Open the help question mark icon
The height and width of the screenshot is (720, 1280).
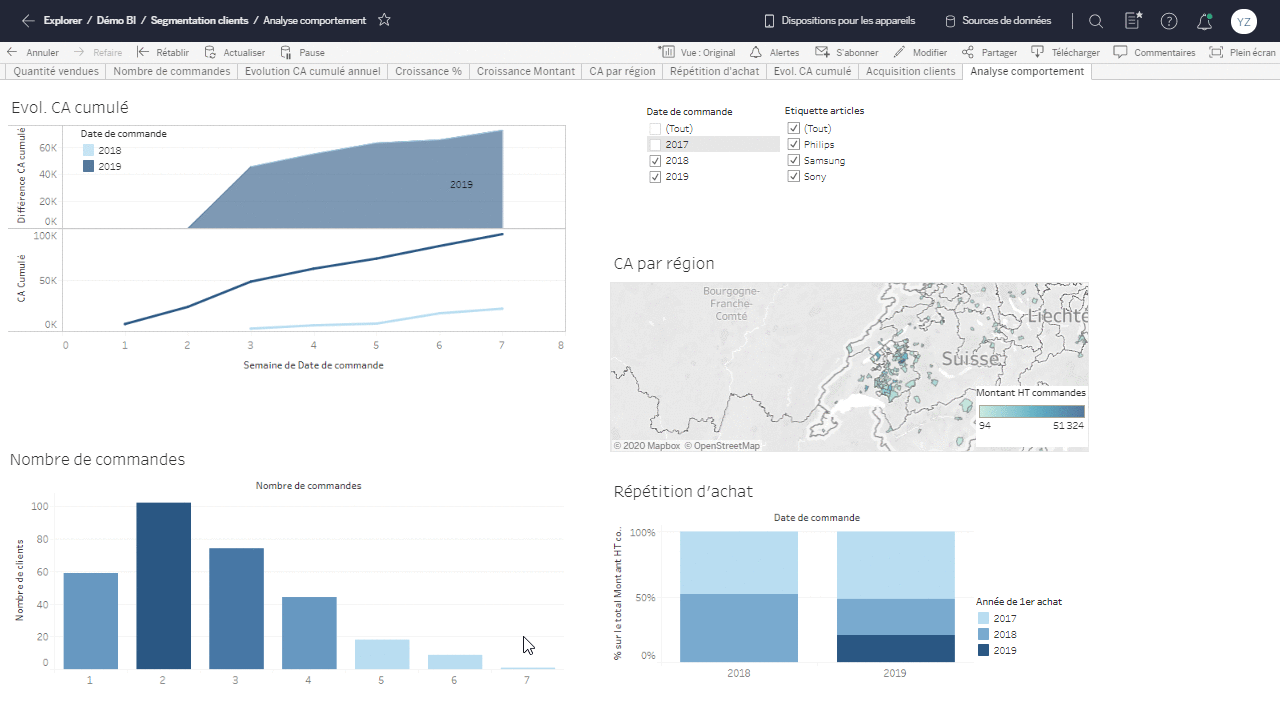coord(1169,21)
